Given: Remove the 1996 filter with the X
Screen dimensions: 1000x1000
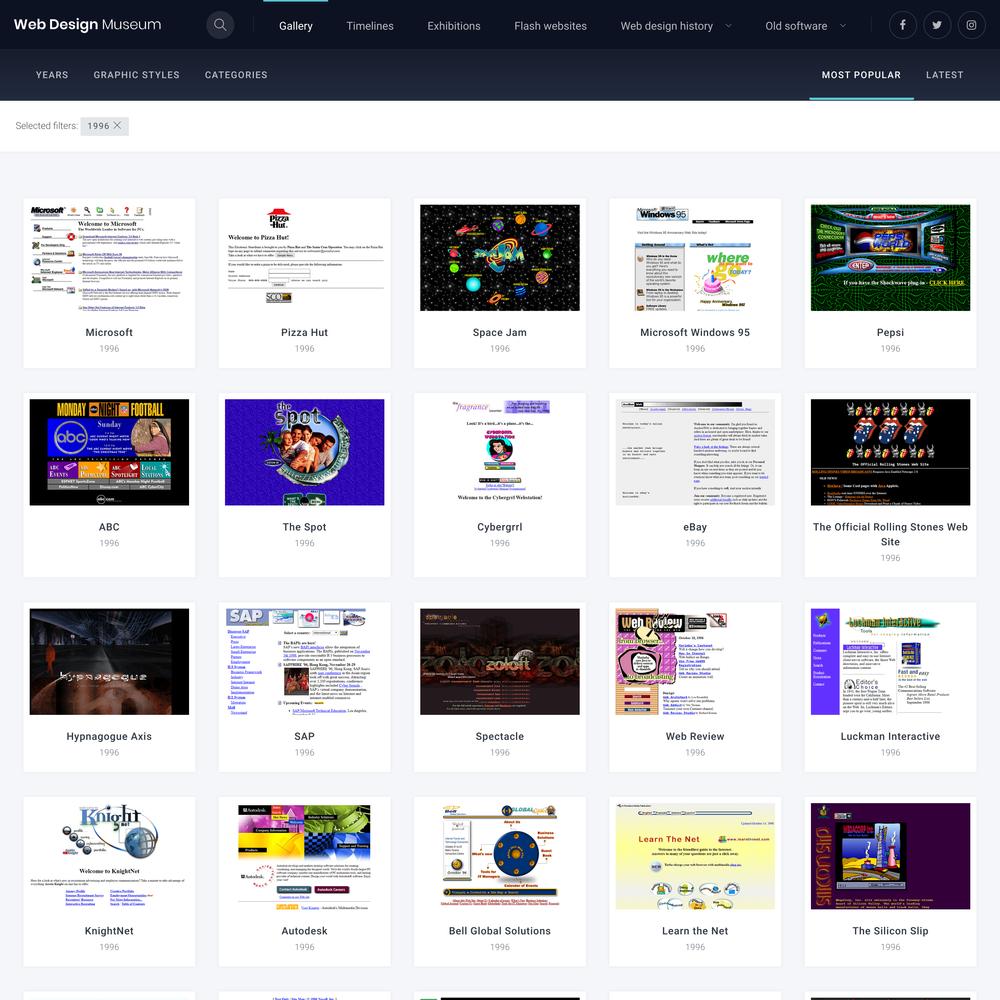Looking at the screenshot, I should pos(117,126).
